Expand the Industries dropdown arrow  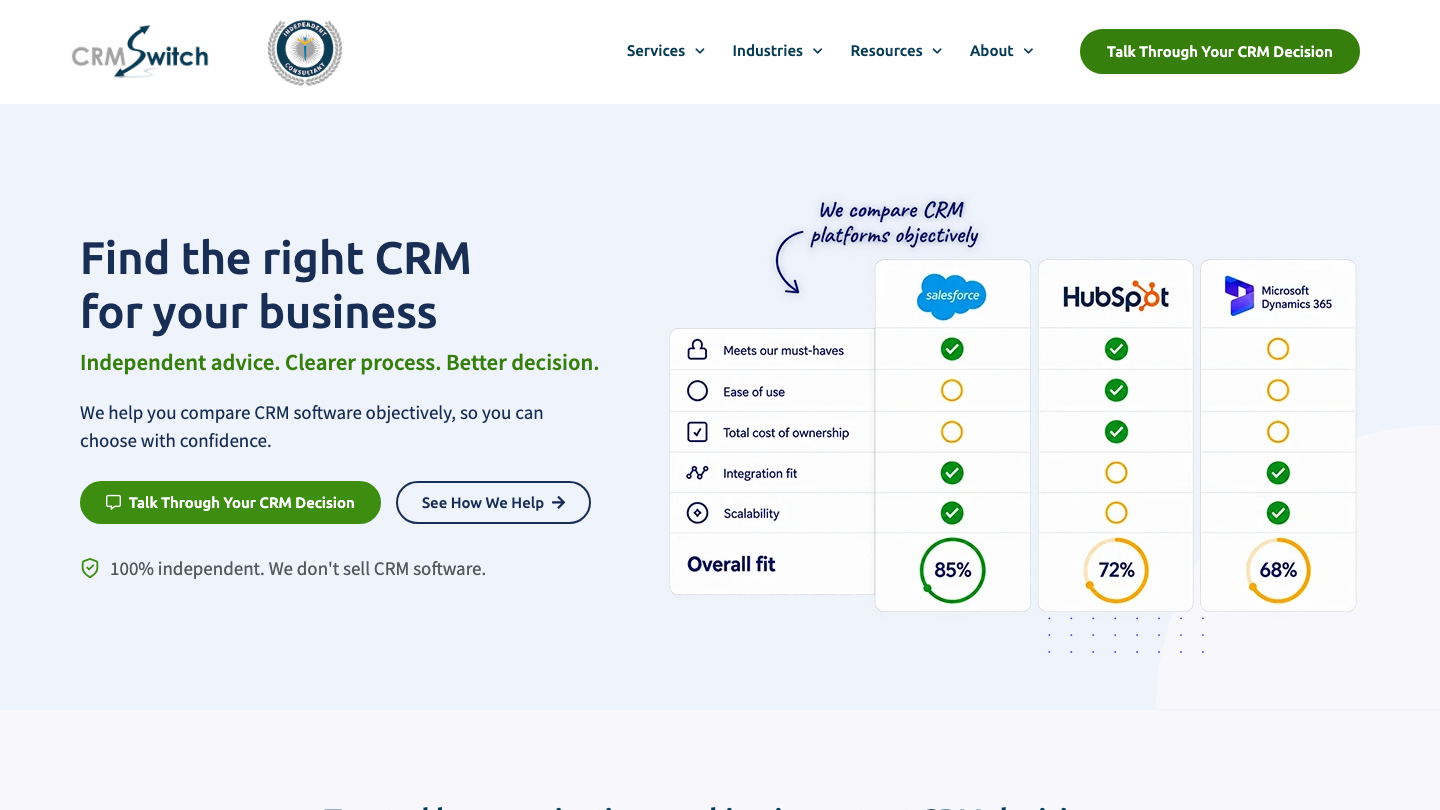point(817,51)
